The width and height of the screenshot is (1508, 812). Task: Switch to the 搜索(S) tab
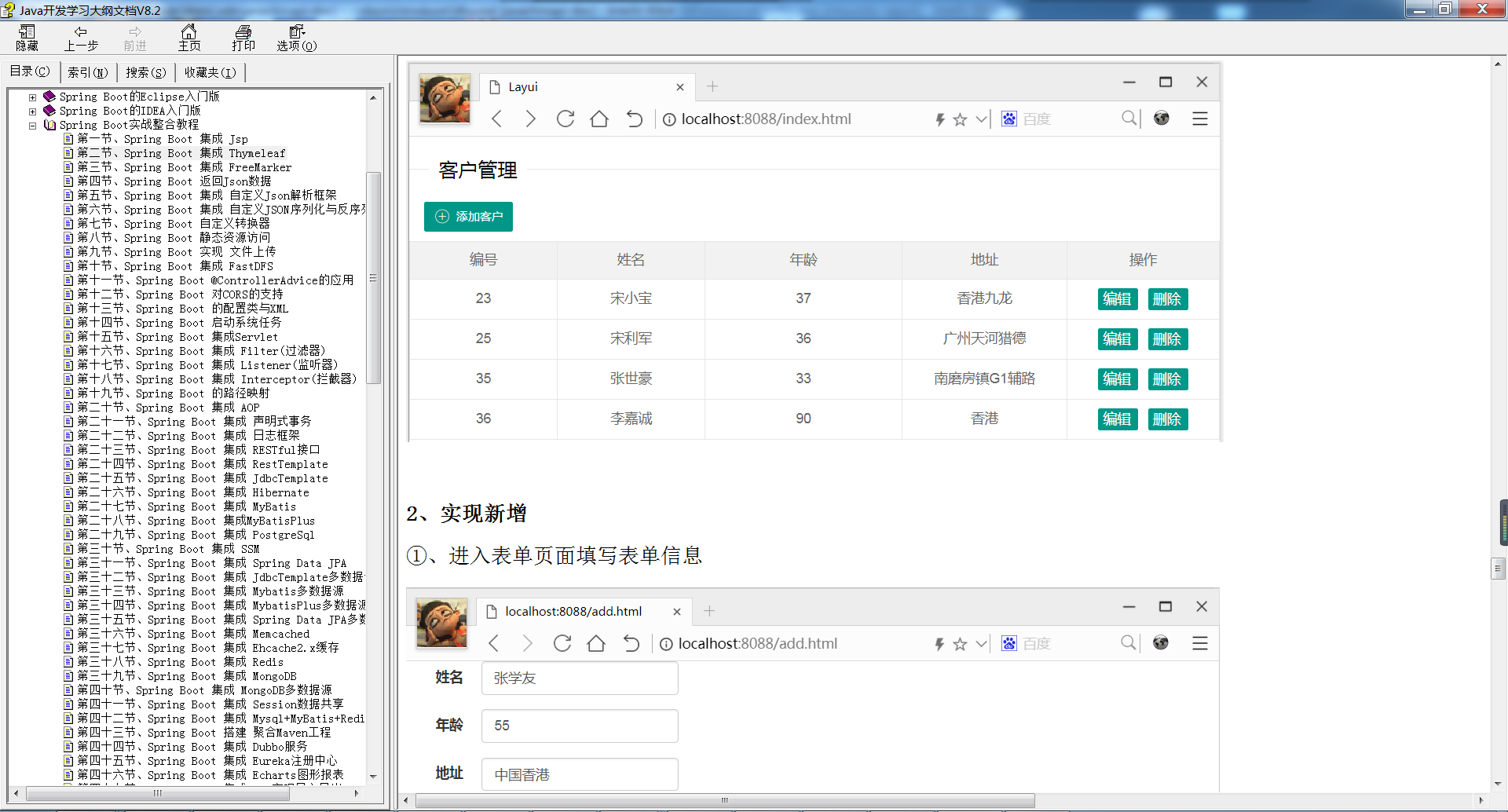click(145, 72)
